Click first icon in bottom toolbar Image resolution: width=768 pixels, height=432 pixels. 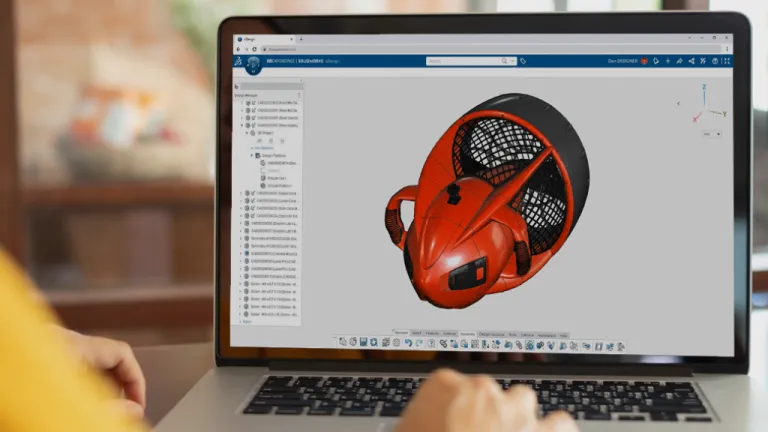point(342,341)
